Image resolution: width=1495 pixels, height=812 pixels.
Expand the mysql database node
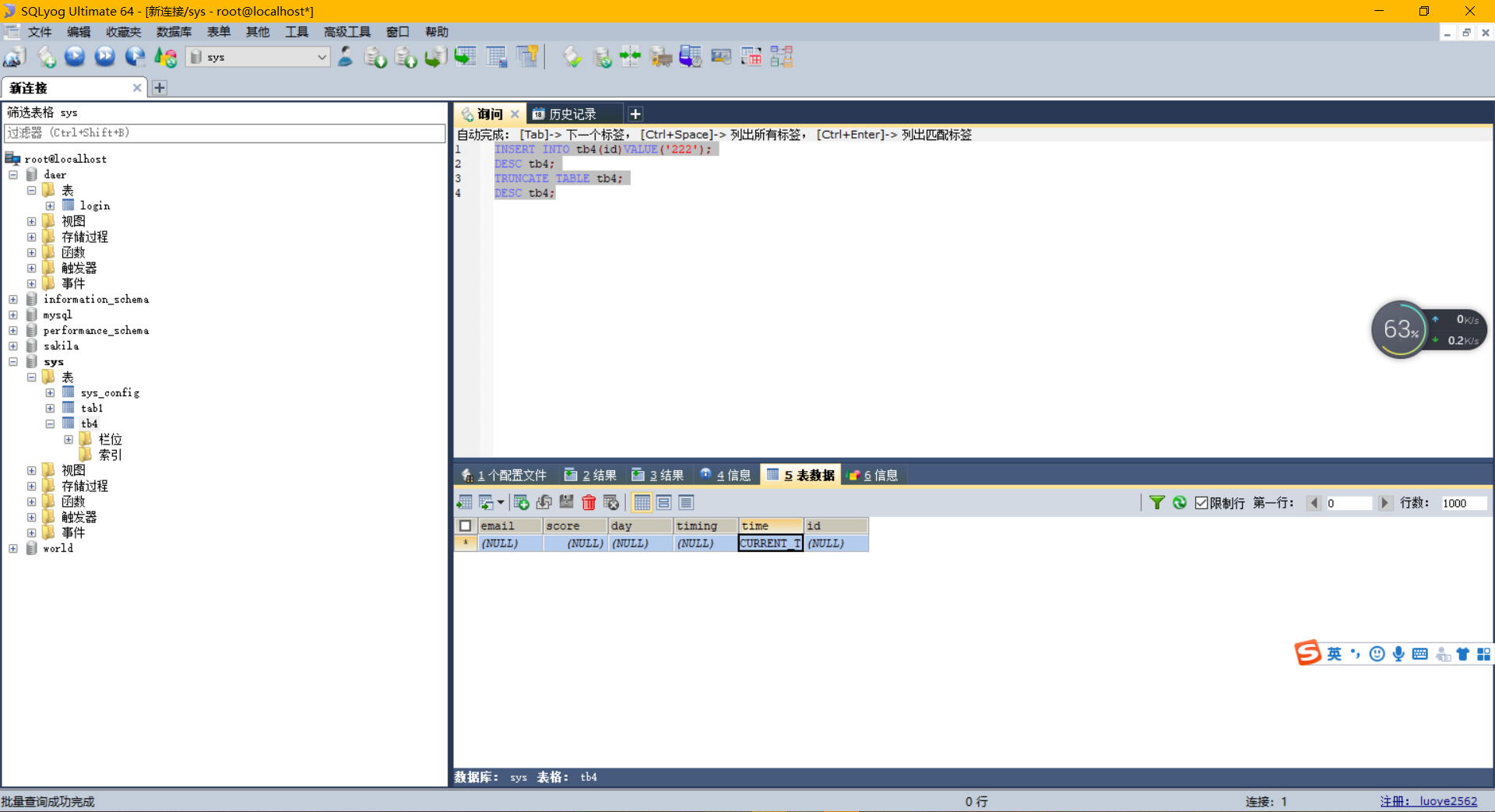[x=13, y=315]
